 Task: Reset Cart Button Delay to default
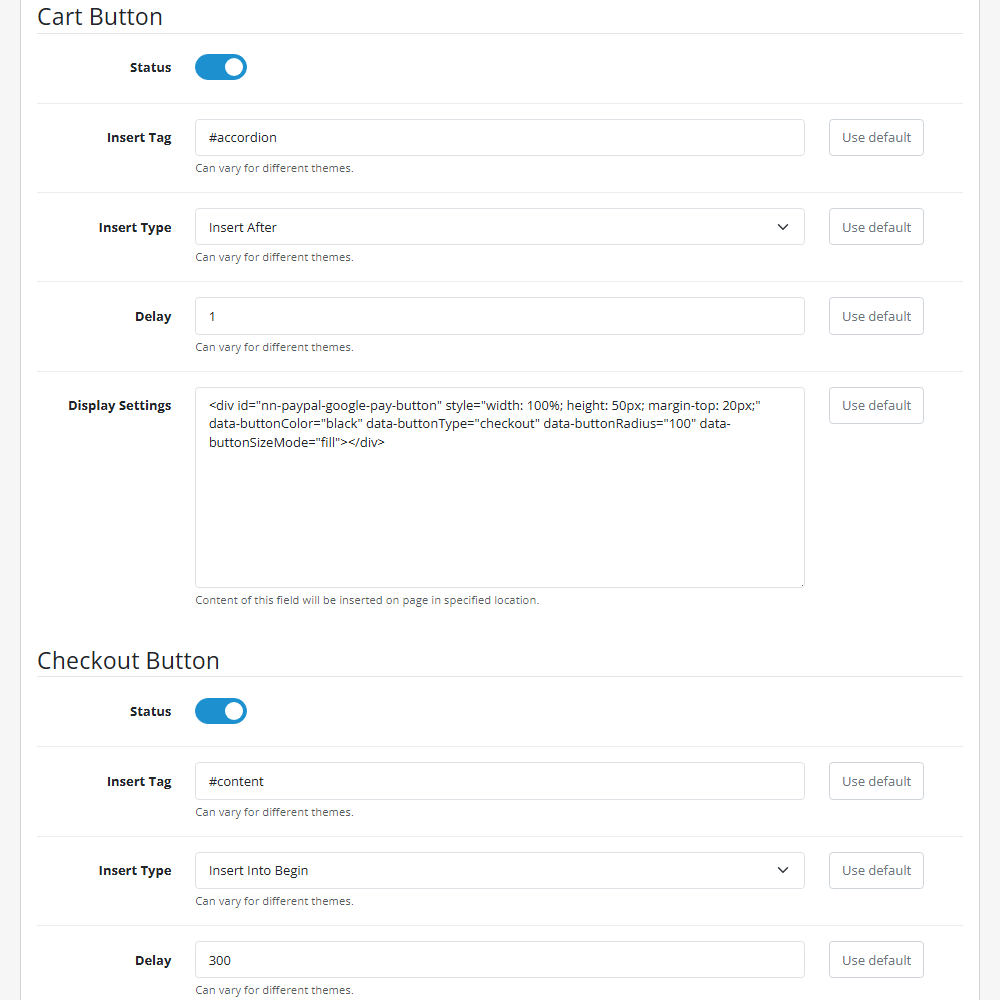click(x=876, y=316)
